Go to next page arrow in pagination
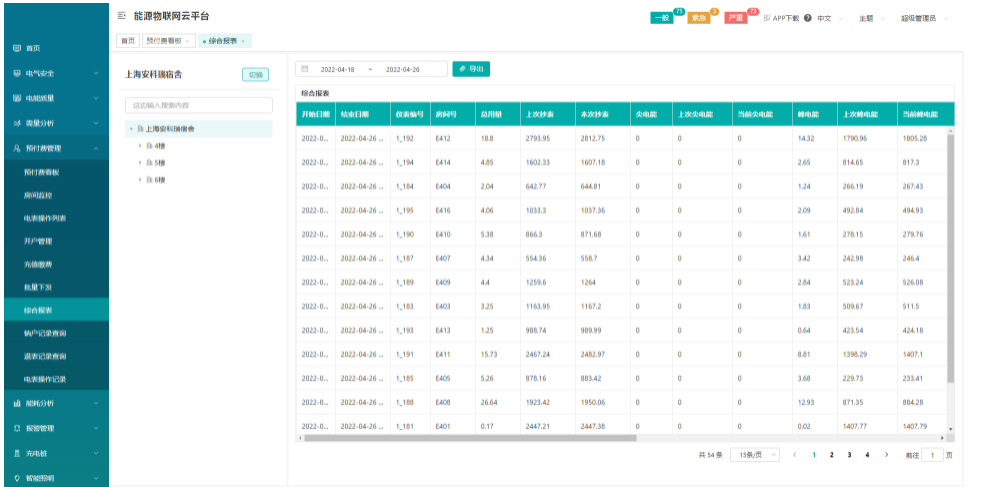The height and width of the screenshot is (487, 1007). [886, 454]
